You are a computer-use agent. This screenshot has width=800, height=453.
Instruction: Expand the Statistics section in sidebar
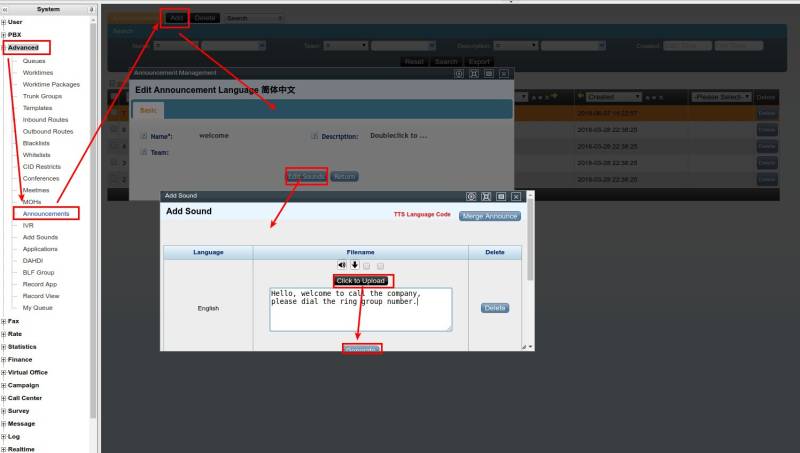pos(4,346)
